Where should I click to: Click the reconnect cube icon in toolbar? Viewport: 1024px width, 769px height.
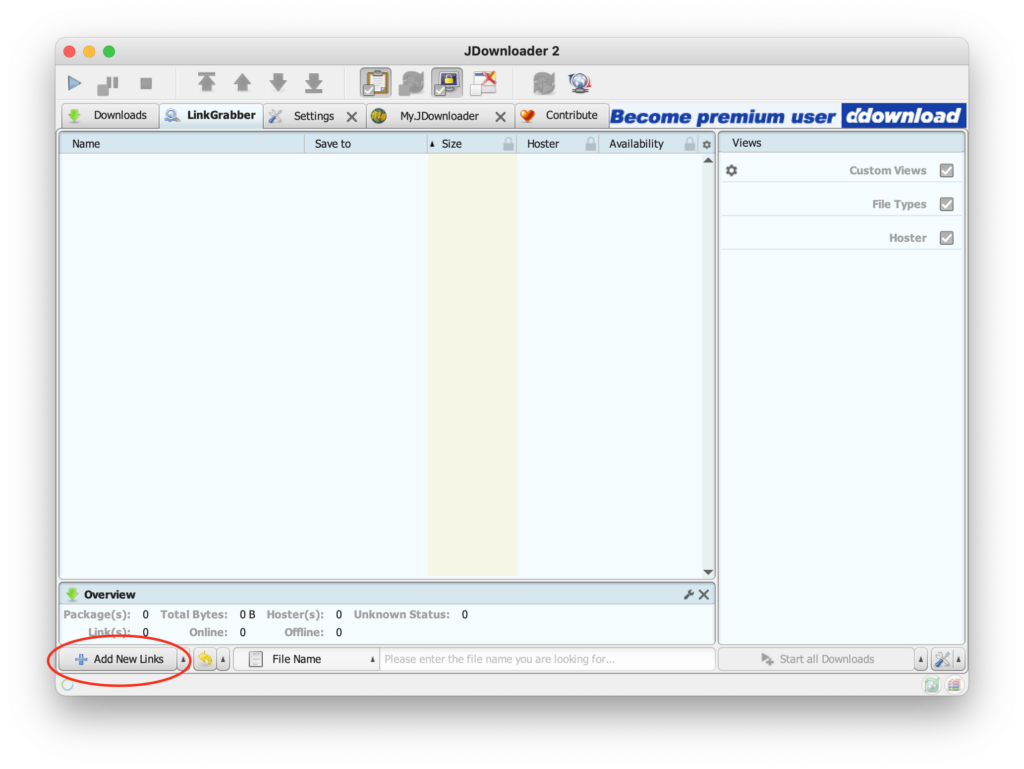[x=543, y=83]
